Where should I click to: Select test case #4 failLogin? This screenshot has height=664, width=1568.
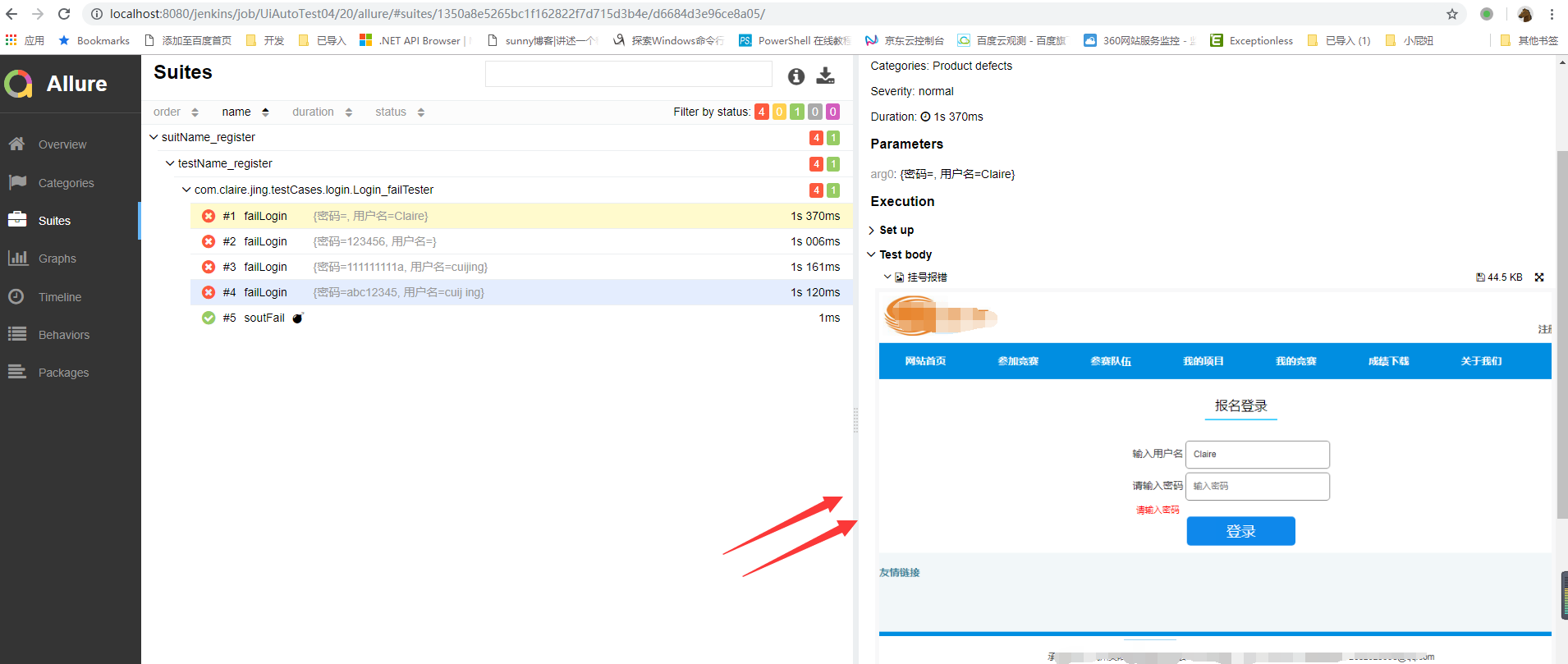tap(521, 292)
